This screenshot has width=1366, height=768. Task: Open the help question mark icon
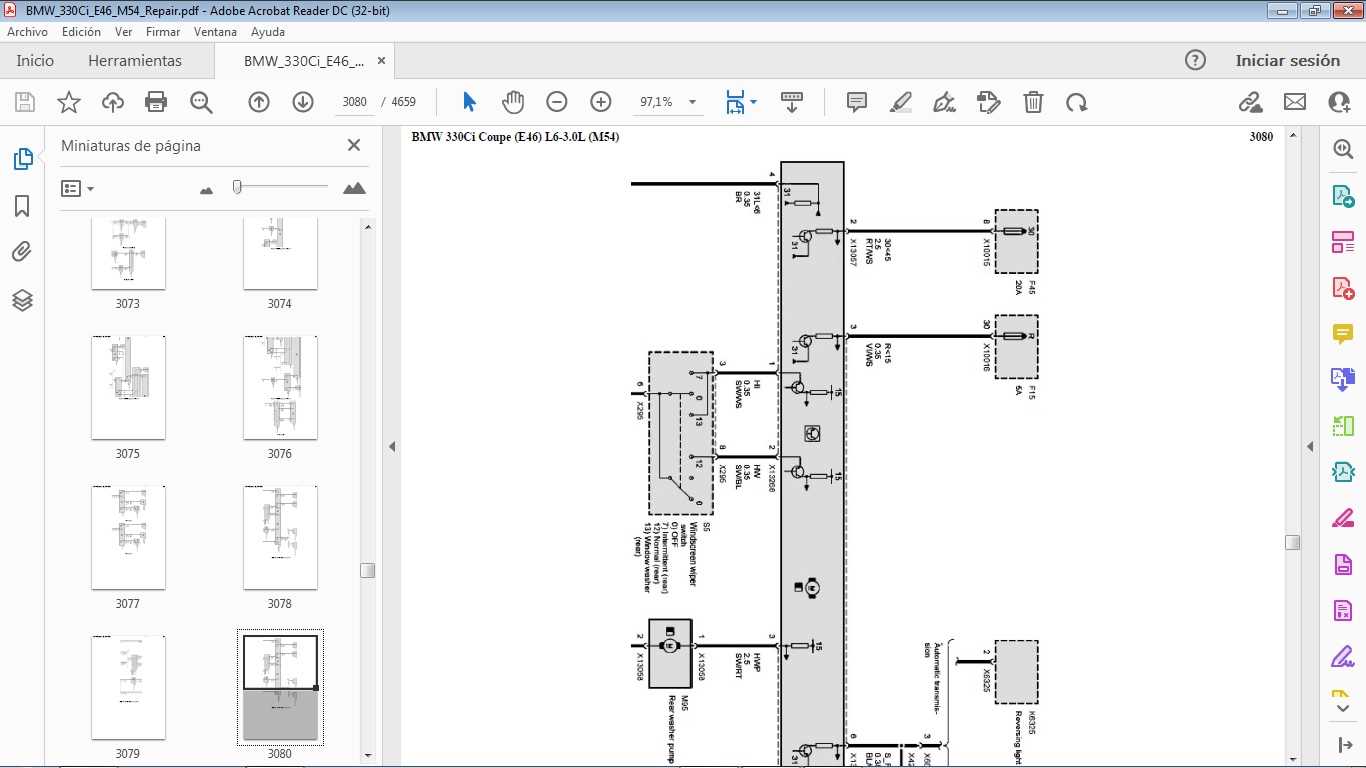click(x=1195, y=60)
